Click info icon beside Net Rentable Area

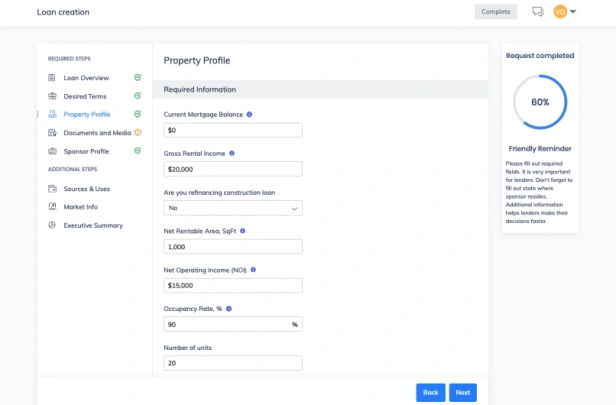click(243, 231)
